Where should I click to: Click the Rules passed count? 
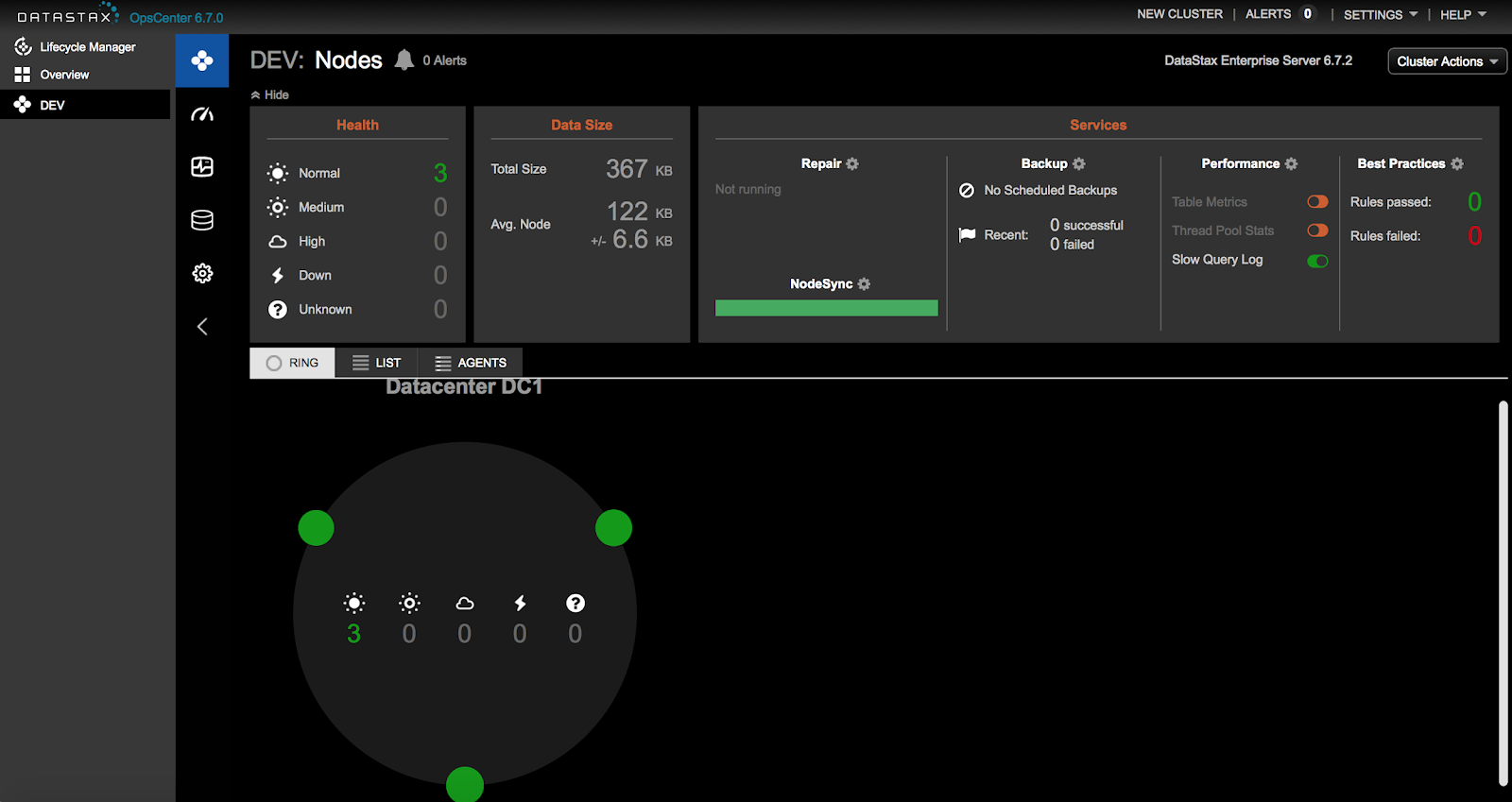[x=1474, y=201]
